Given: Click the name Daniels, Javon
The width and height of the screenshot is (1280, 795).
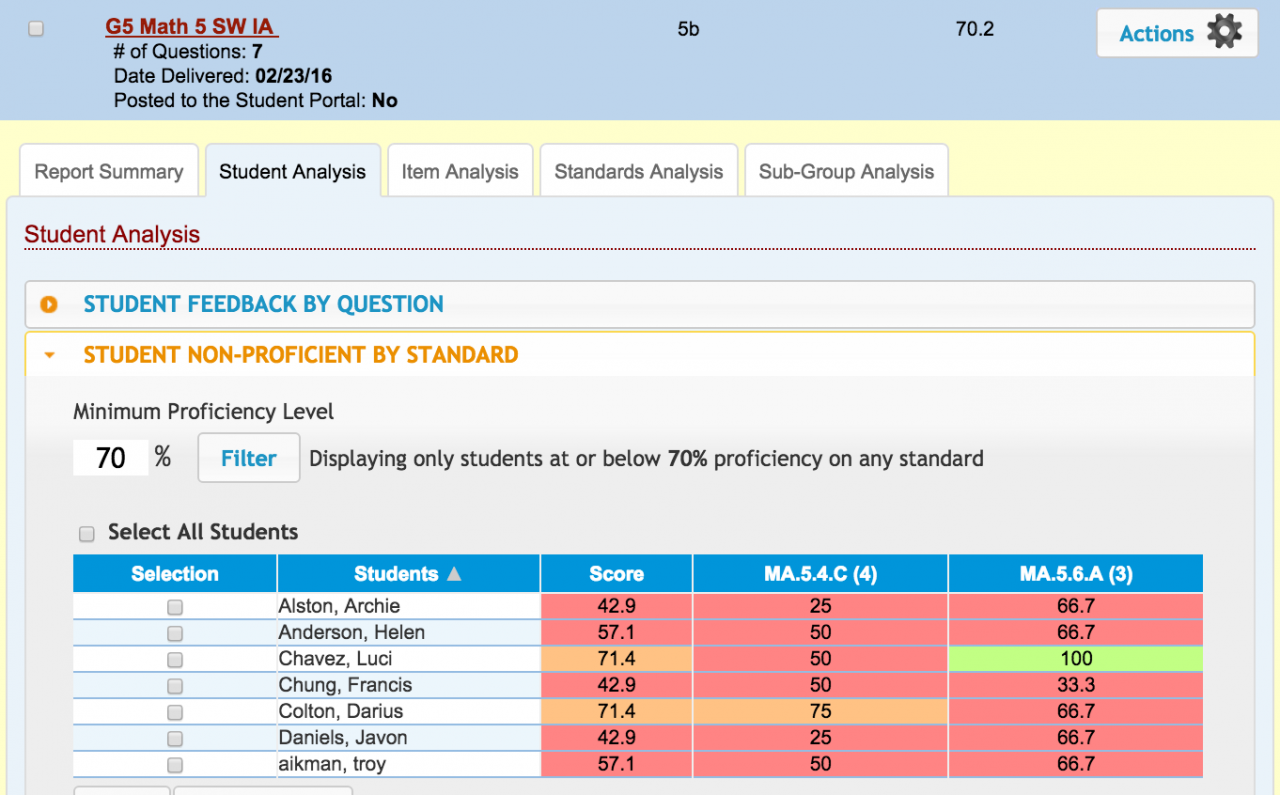Looking at the screenshot, I should coord(343,738).
